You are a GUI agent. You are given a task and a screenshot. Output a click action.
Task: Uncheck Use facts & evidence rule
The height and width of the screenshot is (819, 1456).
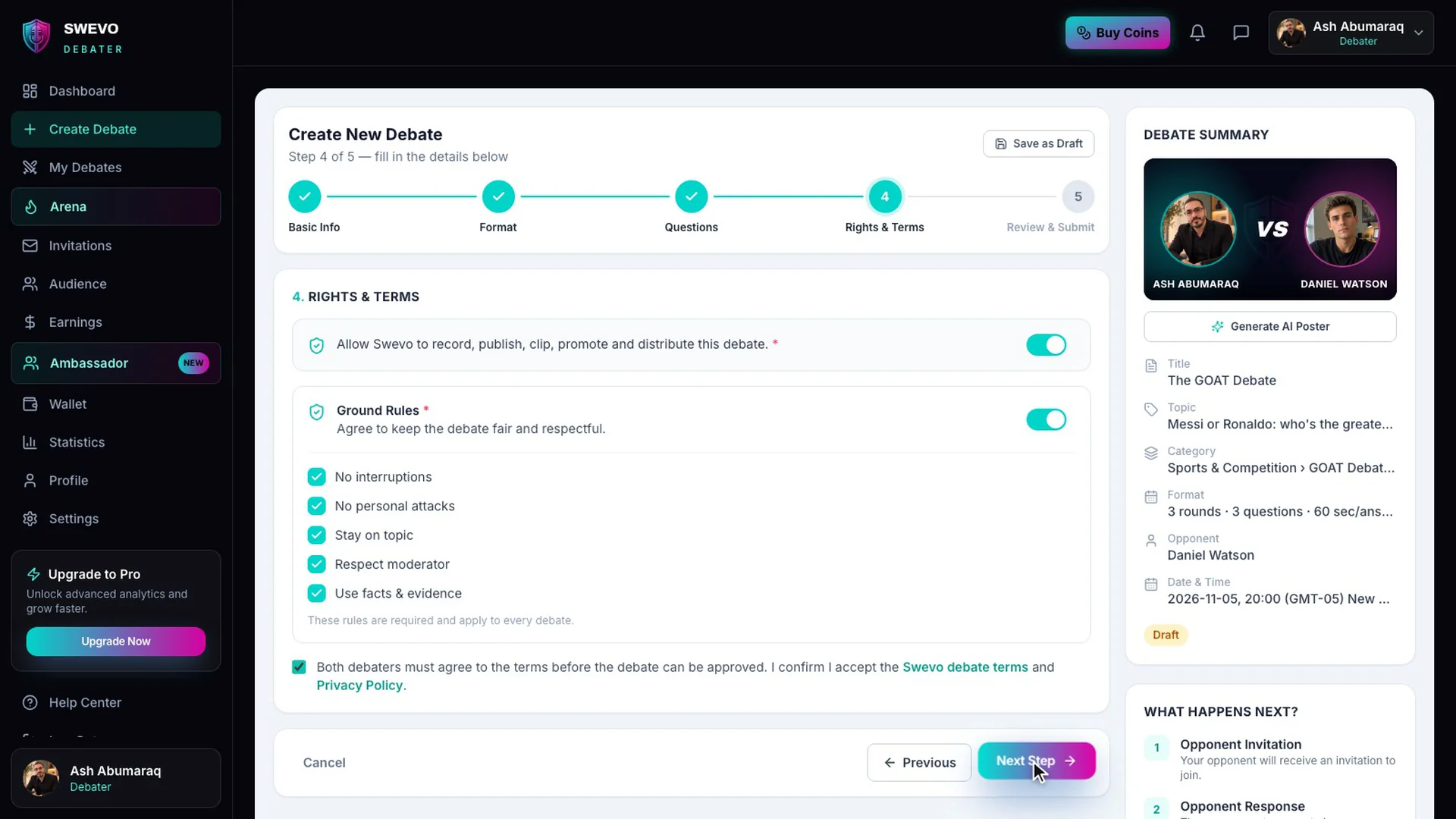pyautogui.click(x=316, y=594)
